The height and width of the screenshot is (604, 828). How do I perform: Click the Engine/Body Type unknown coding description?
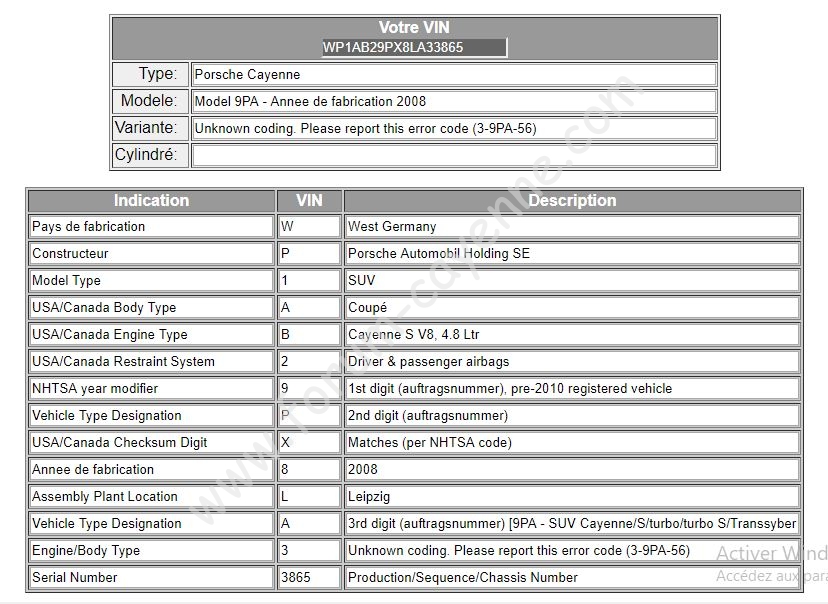pyautogui.click(x=572, y=551)
